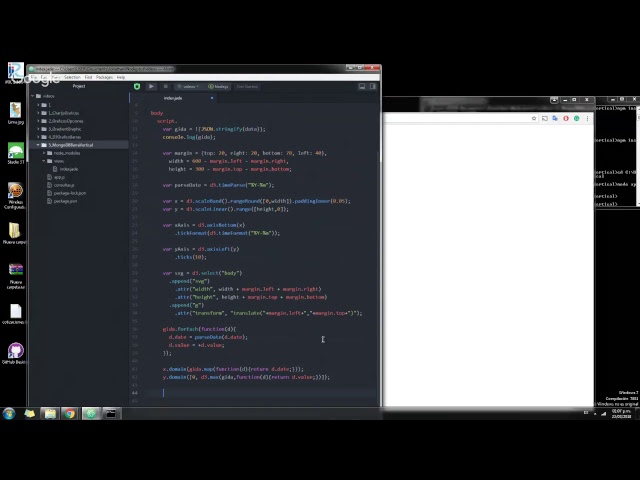The width and height of the screenshot is (640, 480).
Task: Open the GitHub Desktop shortcut
Action: click(15, 353)
